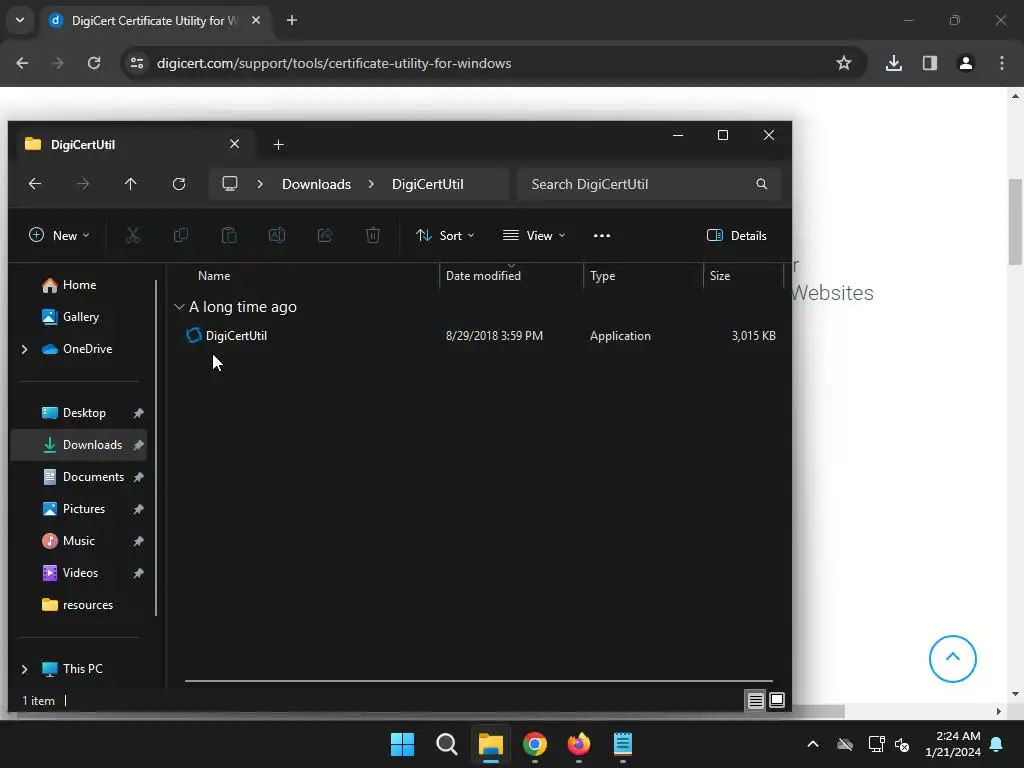
Task: Open resources folder in navigation pane
Action: [80, 605]
